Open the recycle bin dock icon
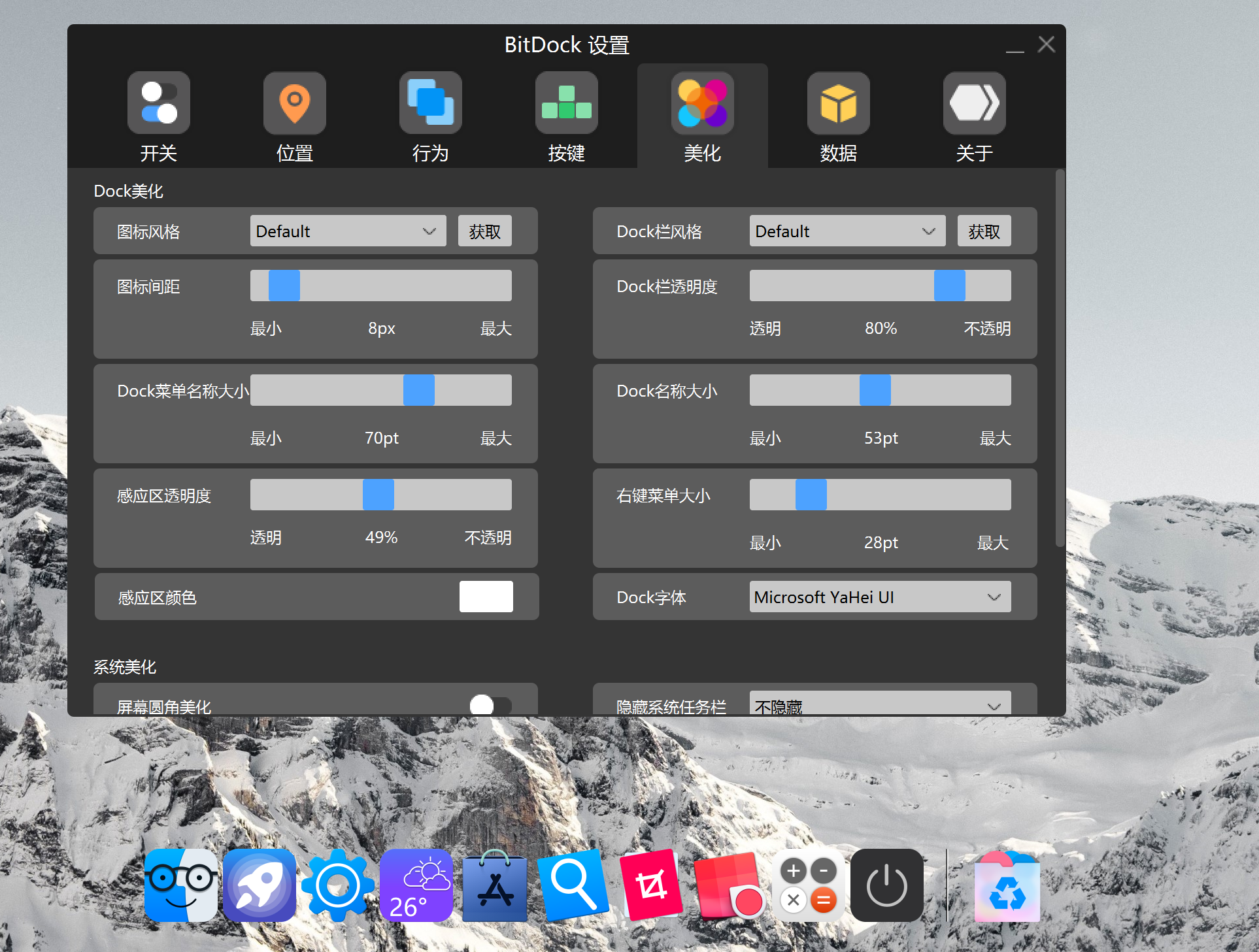This screenshot has width=1259, height=952. click(x=1007, y=885)
